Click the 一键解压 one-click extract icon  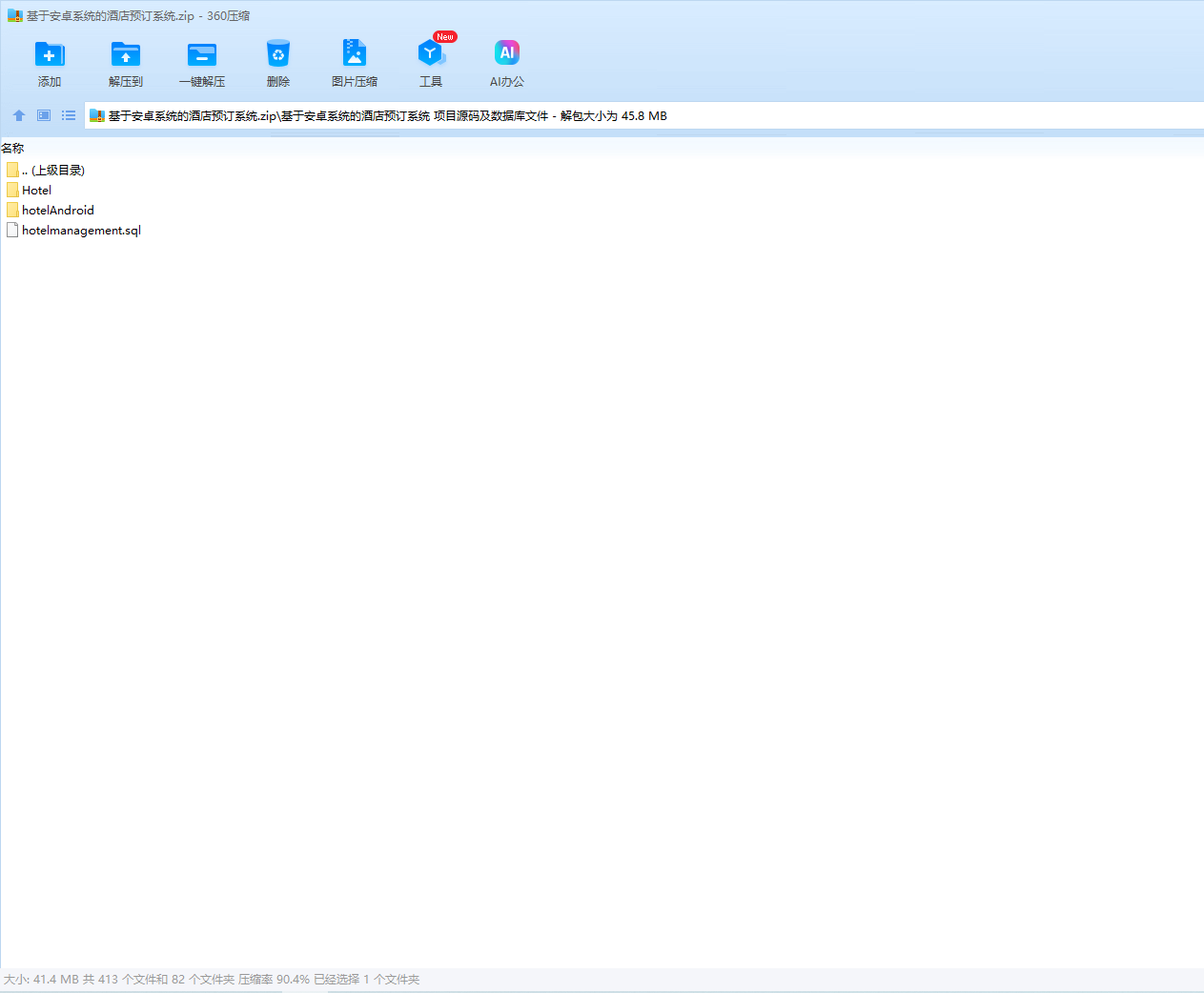(x=202, y=54)
